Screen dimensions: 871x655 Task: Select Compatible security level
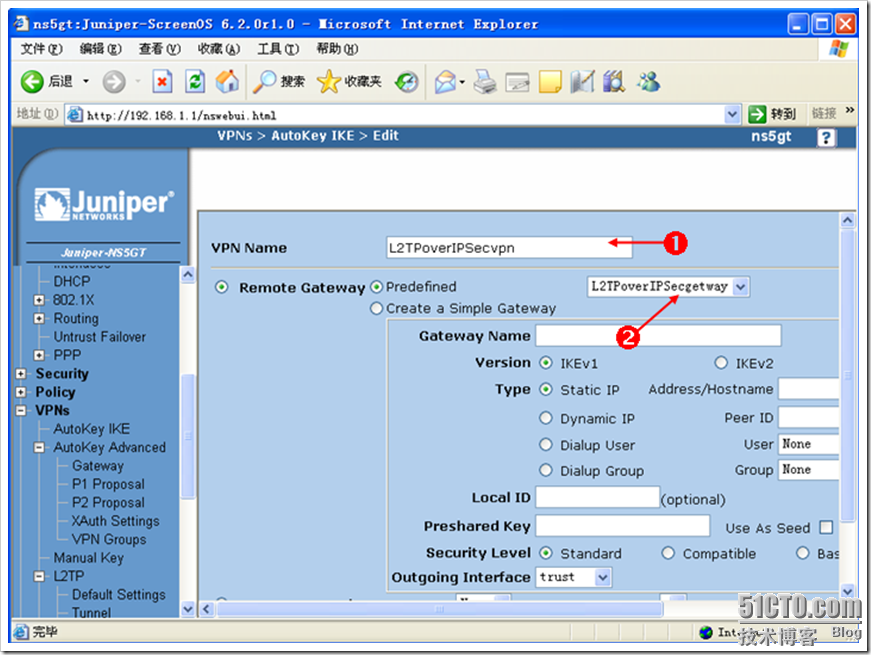668,553
